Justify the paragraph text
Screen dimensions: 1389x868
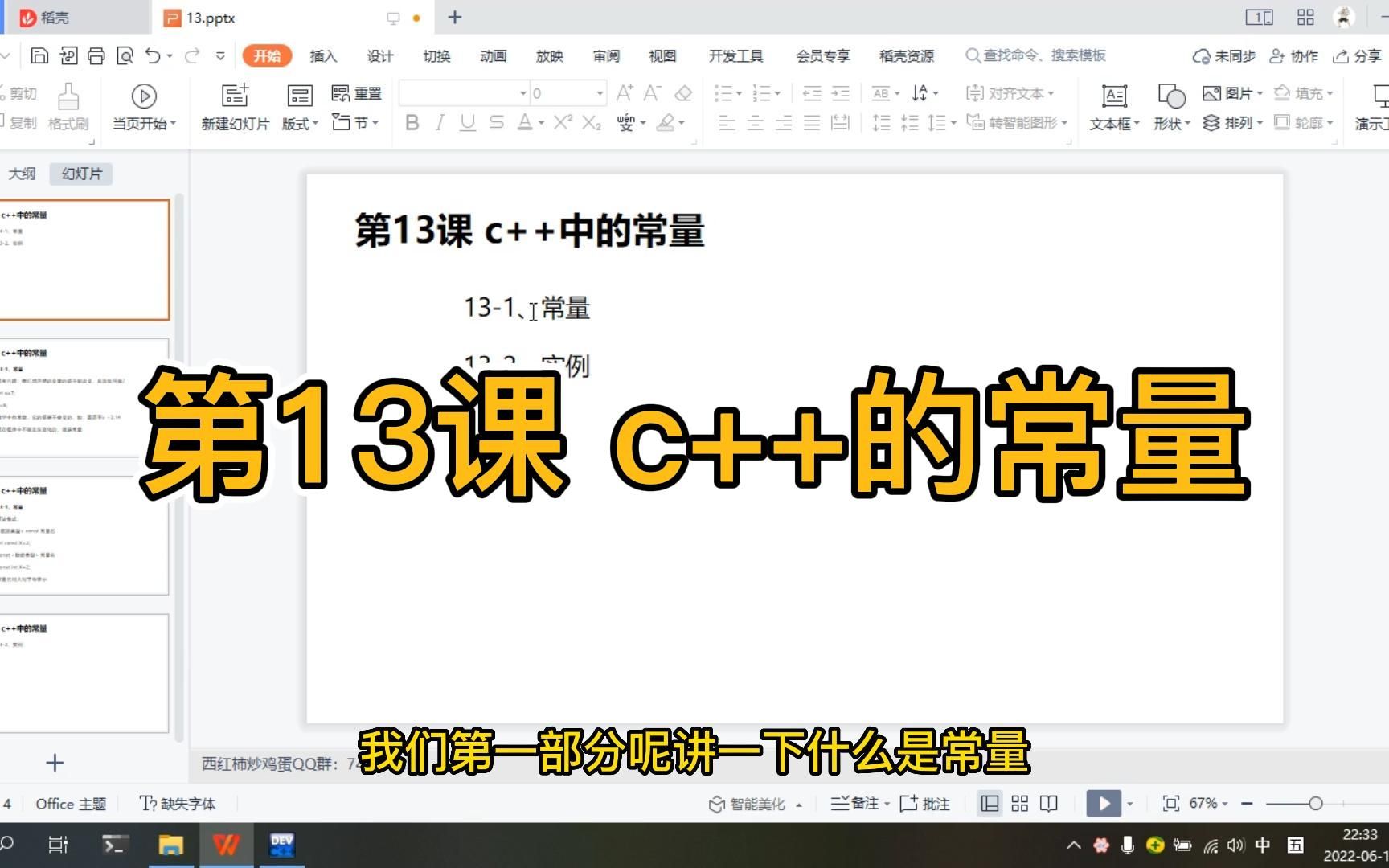(812, 122)
